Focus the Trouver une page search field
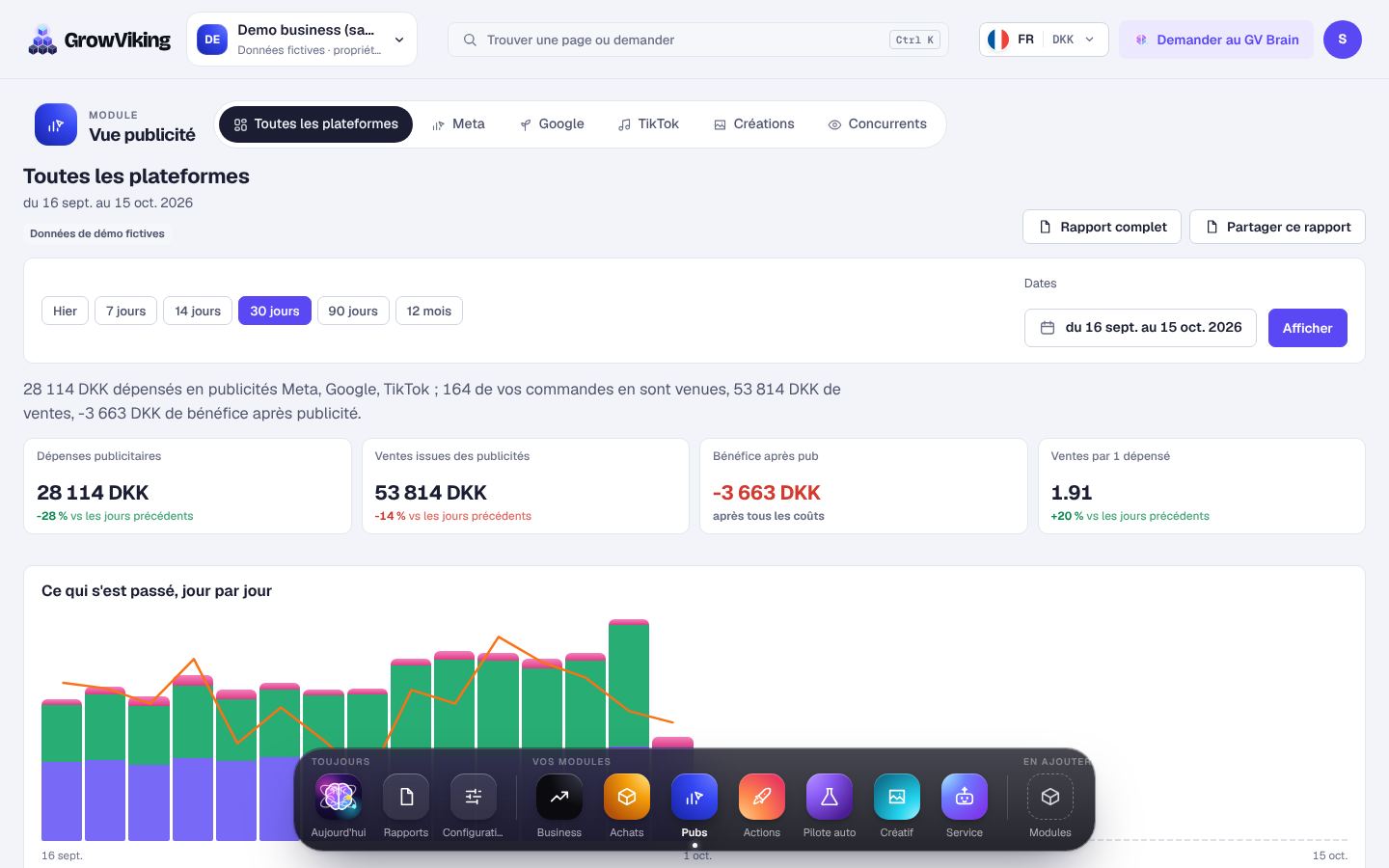The image size is (1389, 868). pos(698,40)
